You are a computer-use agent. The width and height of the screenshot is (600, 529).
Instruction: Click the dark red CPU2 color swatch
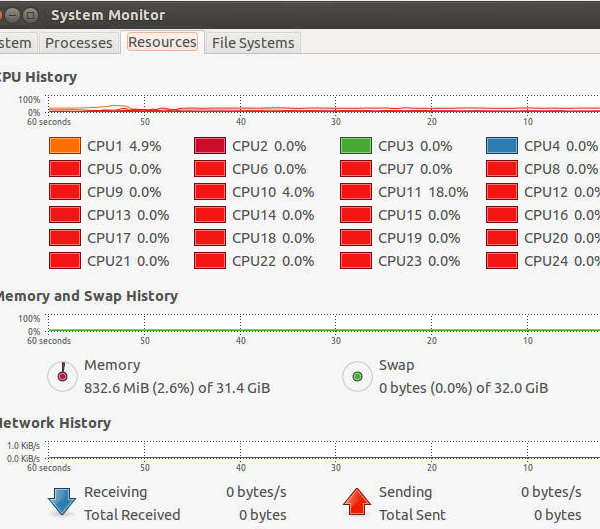tap(210, 146)
